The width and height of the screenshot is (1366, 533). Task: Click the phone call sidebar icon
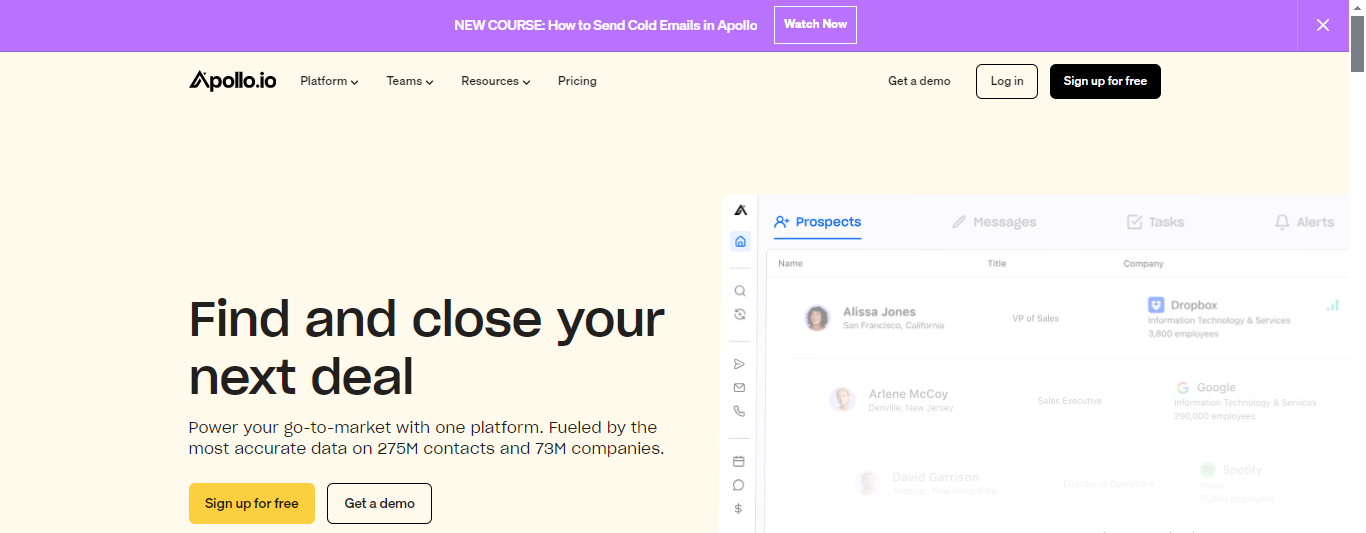[x=740, y=411]
